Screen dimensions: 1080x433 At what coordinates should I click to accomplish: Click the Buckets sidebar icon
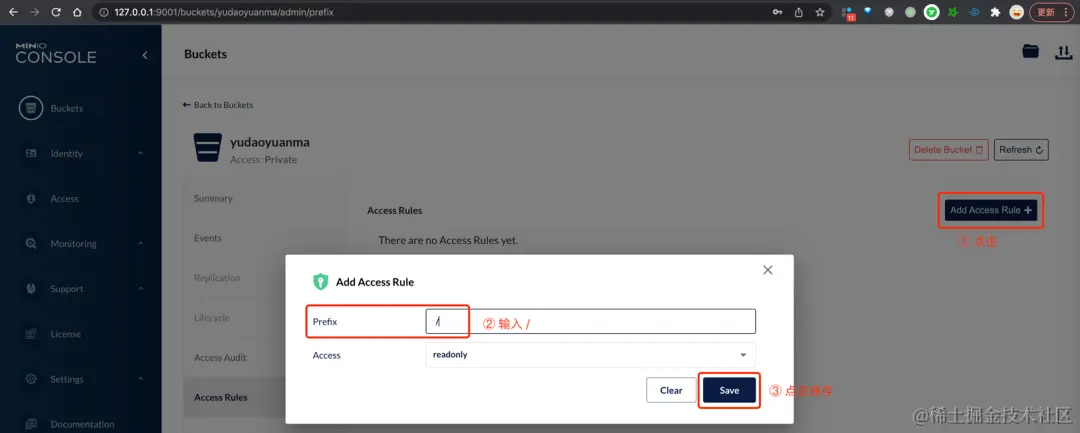click(30, 109)
